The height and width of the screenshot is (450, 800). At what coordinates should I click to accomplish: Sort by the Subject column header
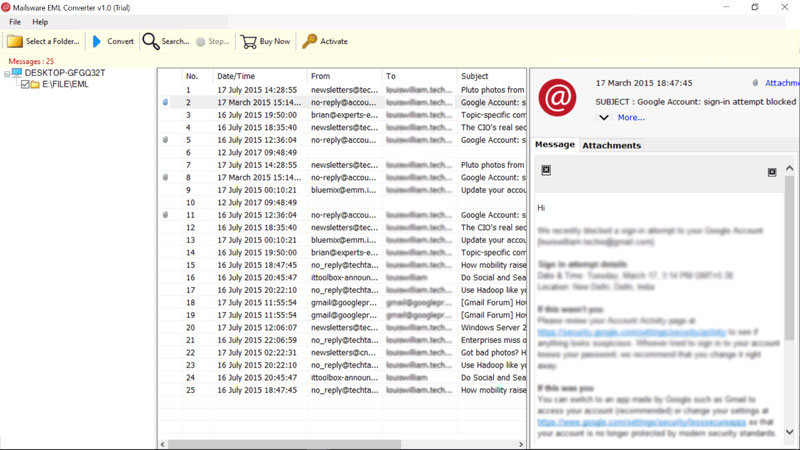[x=491, y=76]
